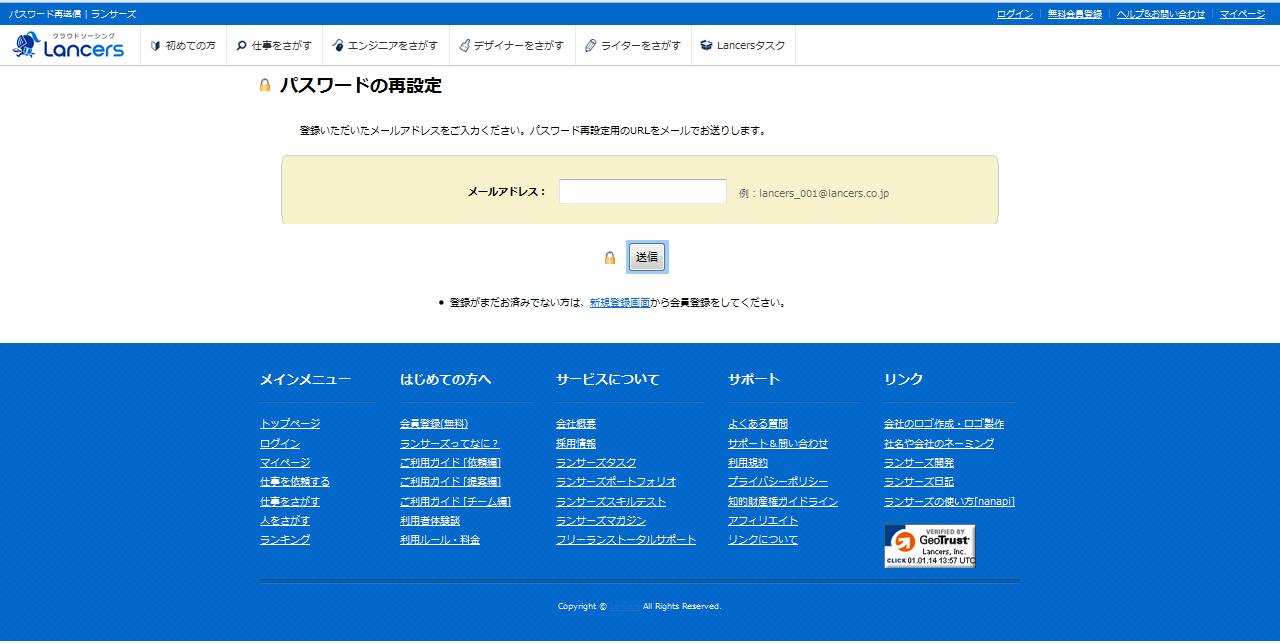The height and width of the screenshot is (643, 1280).
Task: Open ヘルプ&お問い合わせ in the header
Action: tap(1161, 14)
